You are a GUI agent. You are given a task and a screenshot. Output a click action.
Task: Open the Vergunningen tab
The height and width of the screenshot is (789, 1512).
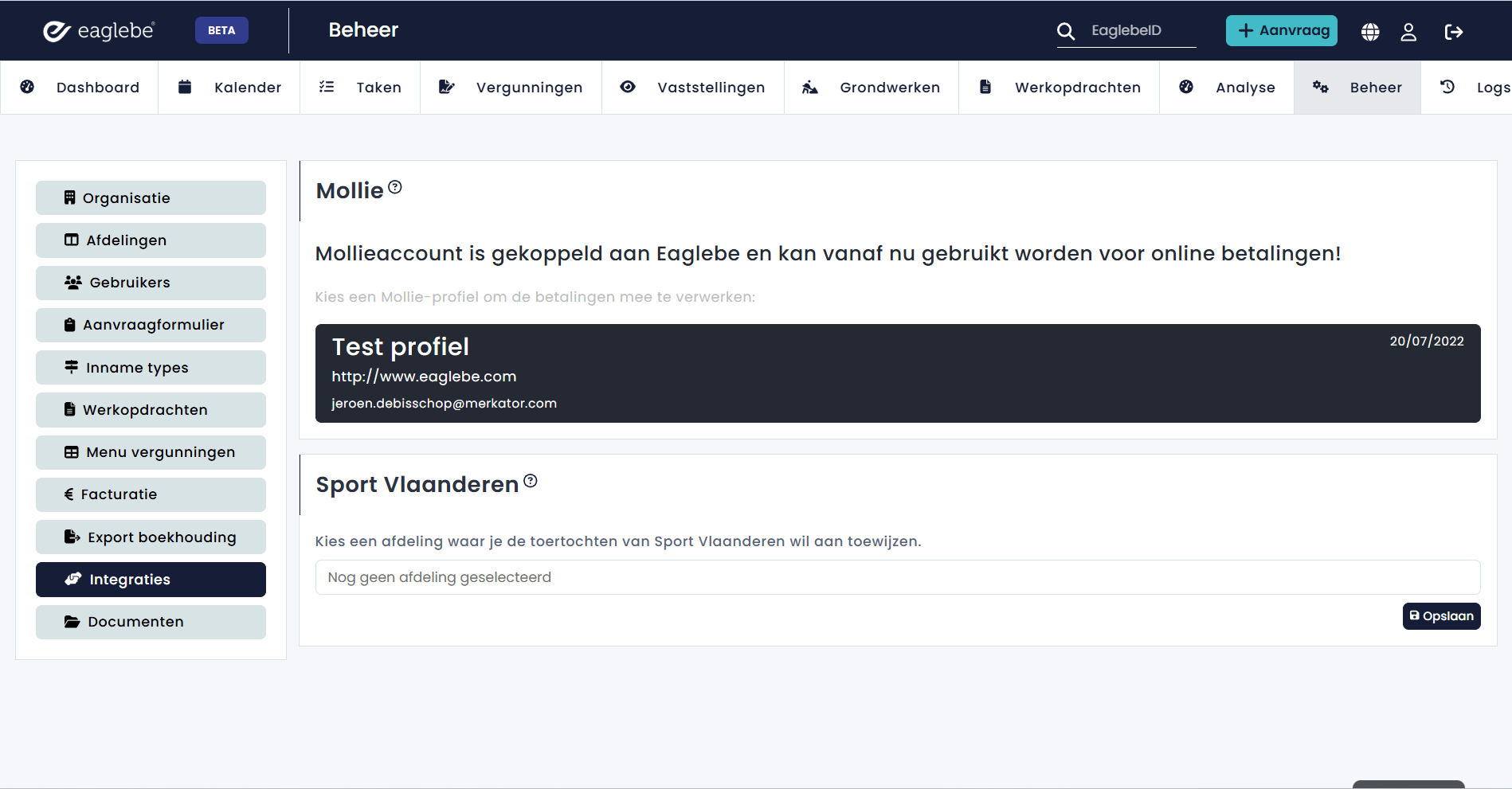coord(511,88)
